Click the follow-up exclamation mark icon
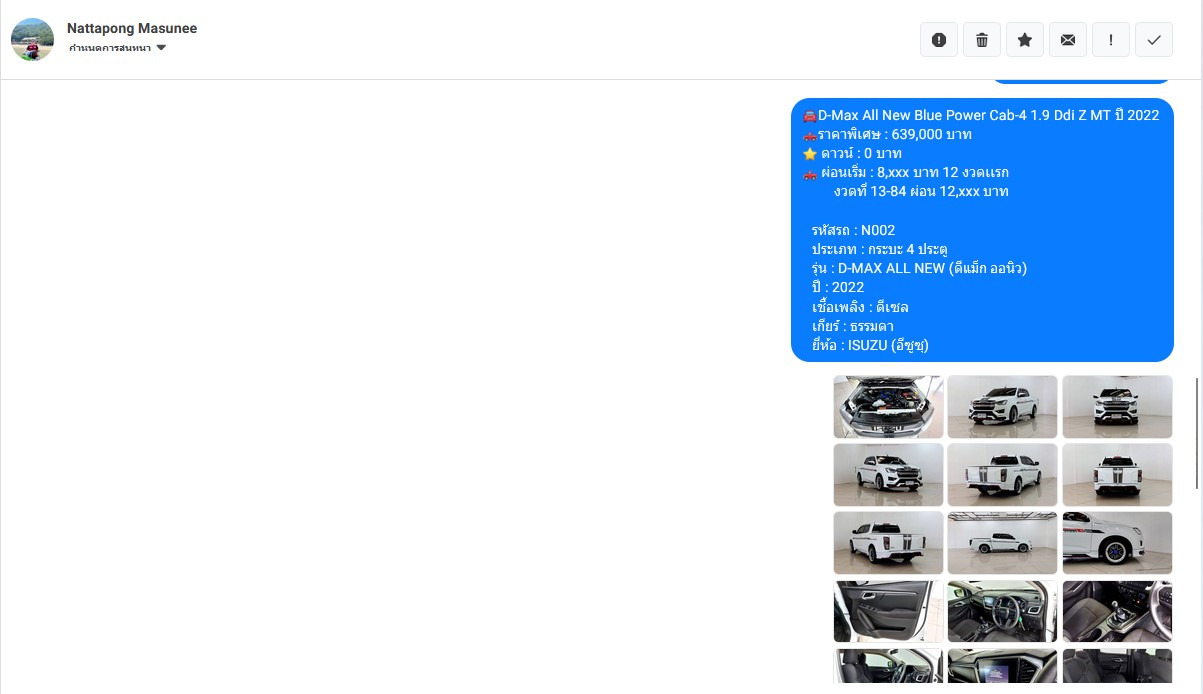The width and height of the screenshot is (1203, 694). [1111, 40]
